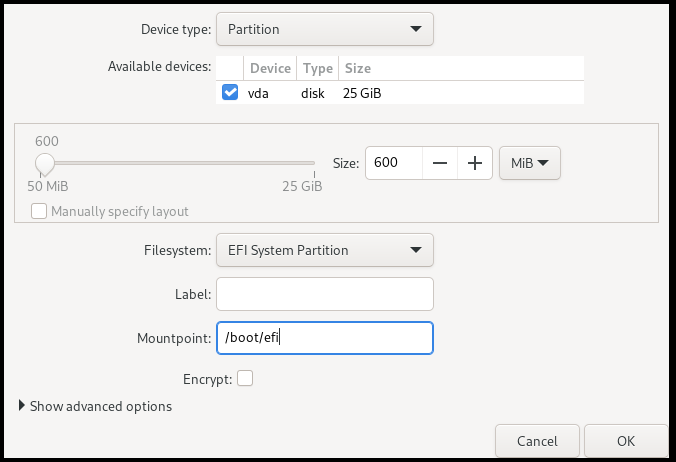The image size is (676, 462).
Task: Open the MiB unit dropdown
Action: pos(529,163)
